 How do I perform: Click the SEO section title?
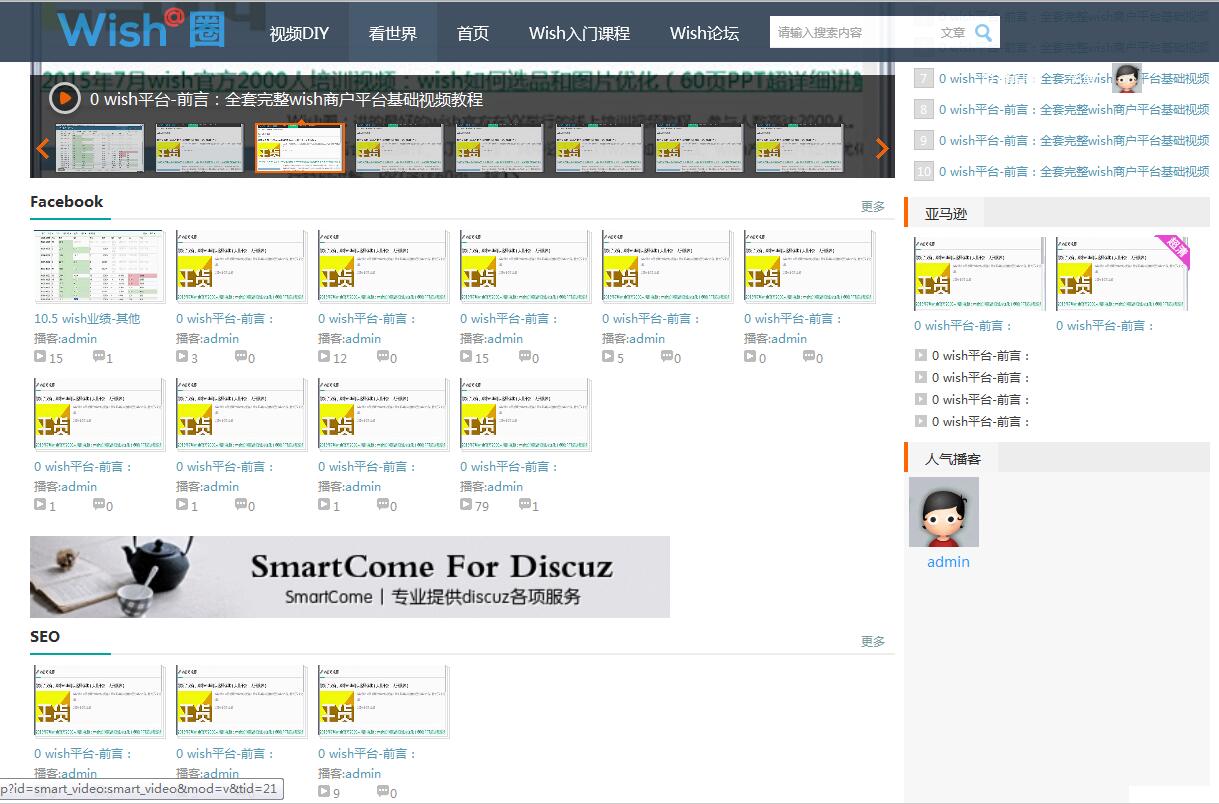(45, 637)
